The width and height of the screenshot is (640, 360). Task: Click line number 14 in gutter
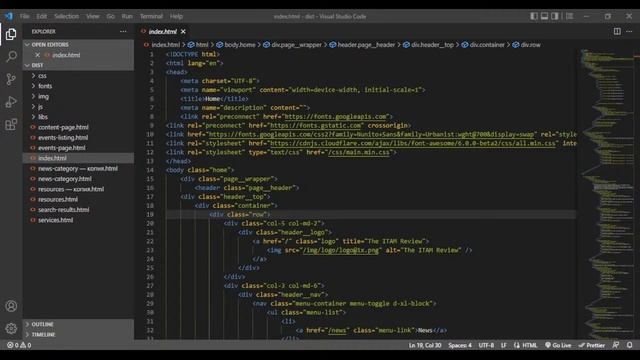pos(150,170)
